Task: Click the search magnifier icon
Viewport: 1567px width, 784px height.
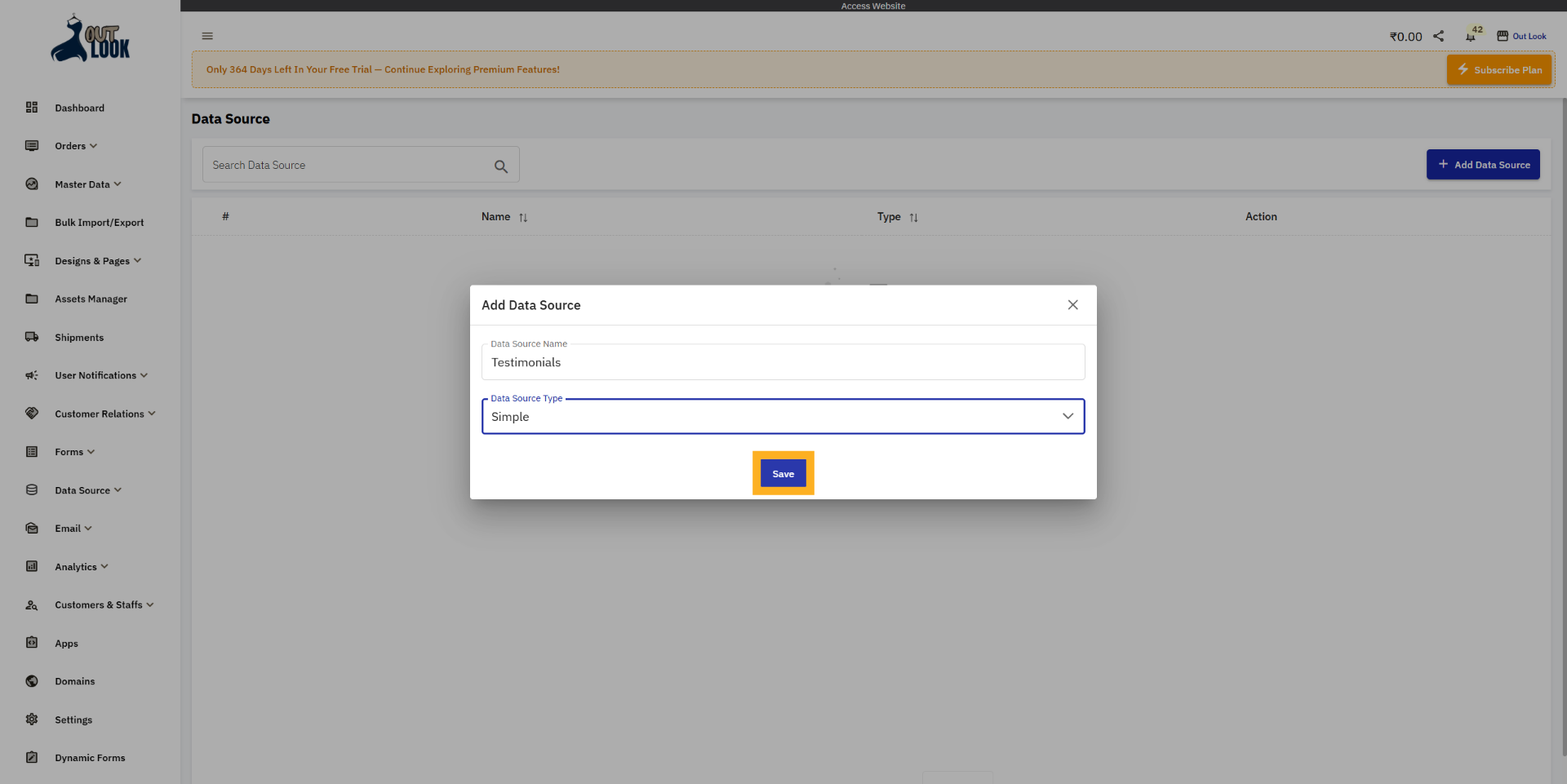Action: pyautogui.click(x=500, y=166)
